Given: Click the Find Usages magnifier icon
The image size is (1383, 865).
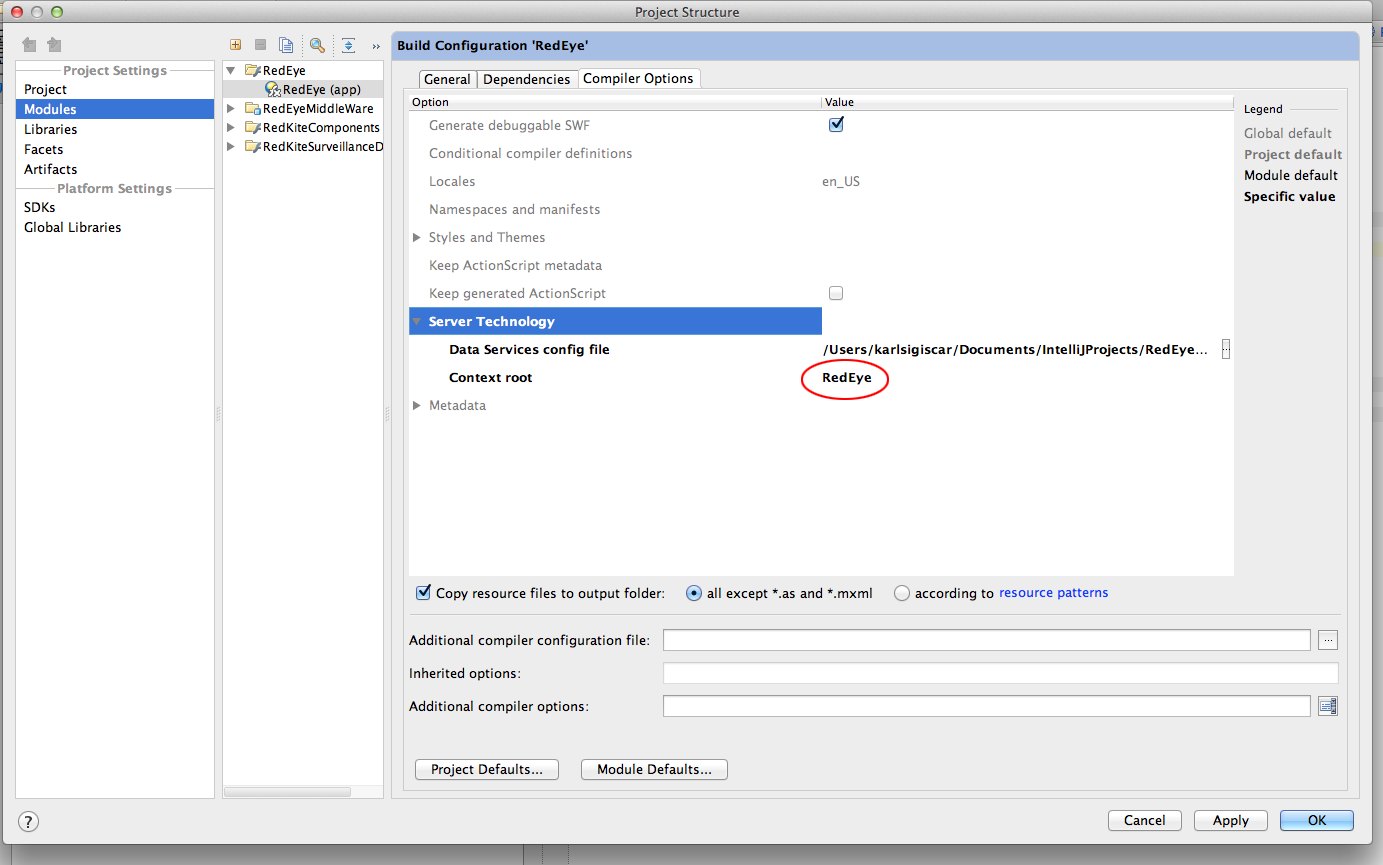Looking at the screenshot, I should (318, 45).
